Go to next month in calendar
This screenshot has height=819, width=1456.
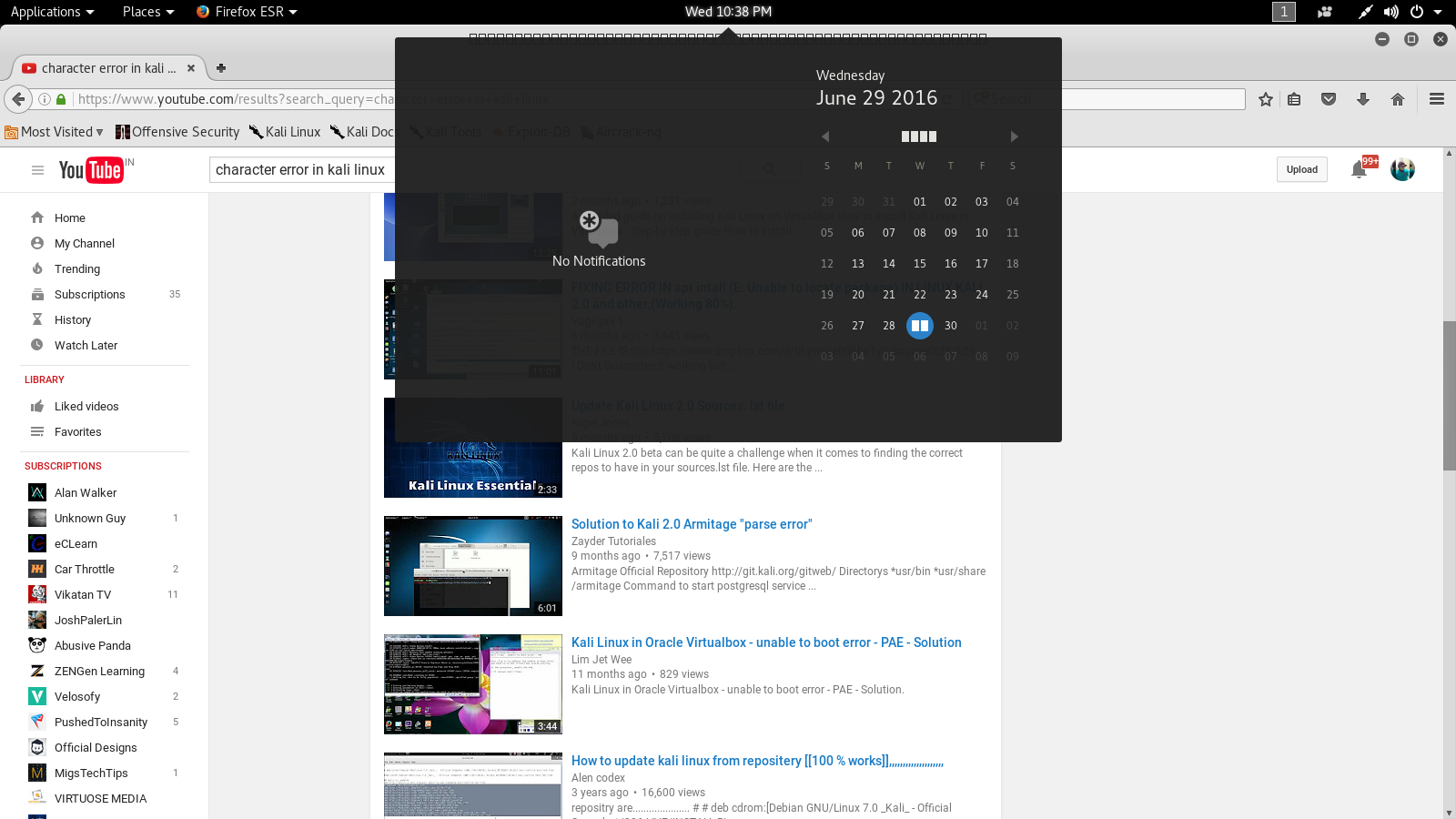[x=1014, y=136]
